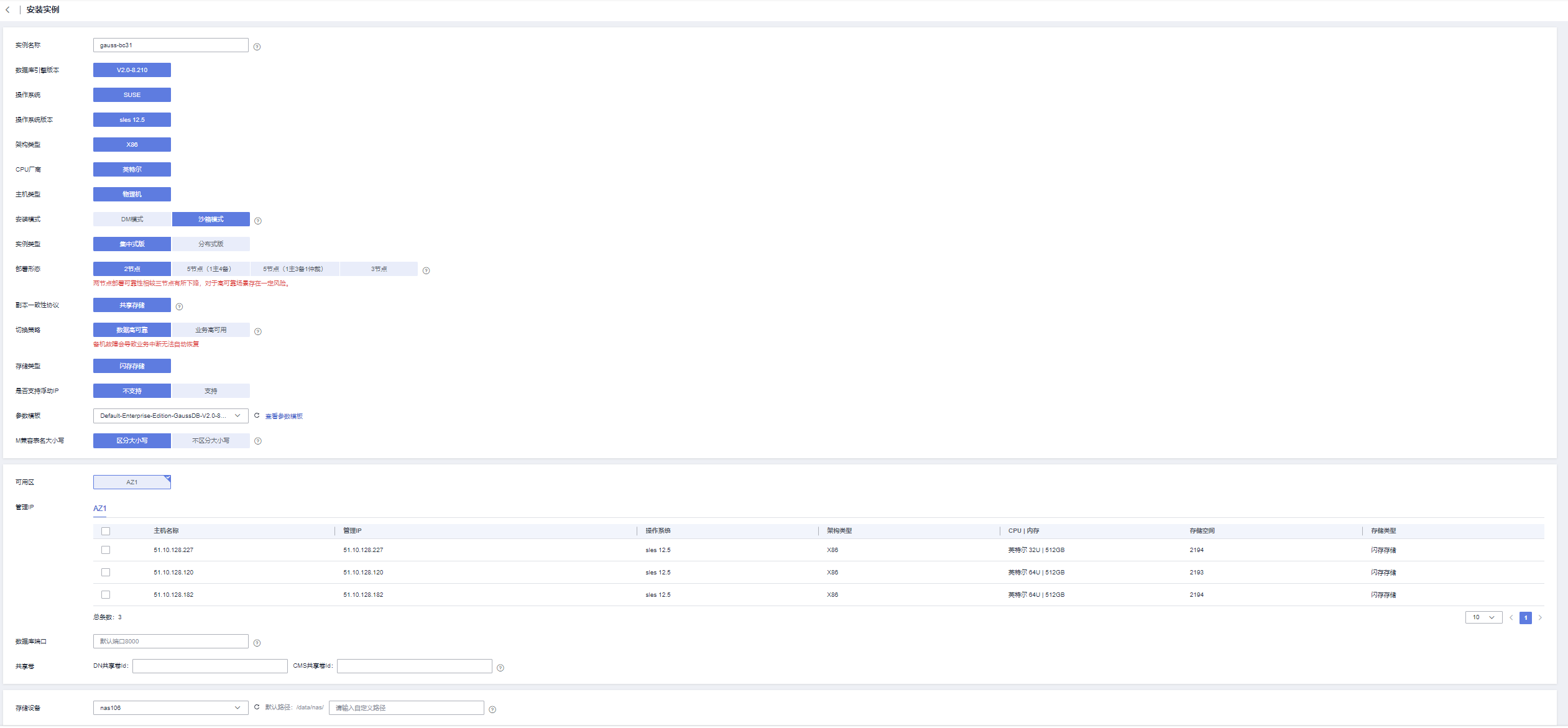
Task: Click help icon beside 沙箱模式 option
Action: tap(258, 221)
